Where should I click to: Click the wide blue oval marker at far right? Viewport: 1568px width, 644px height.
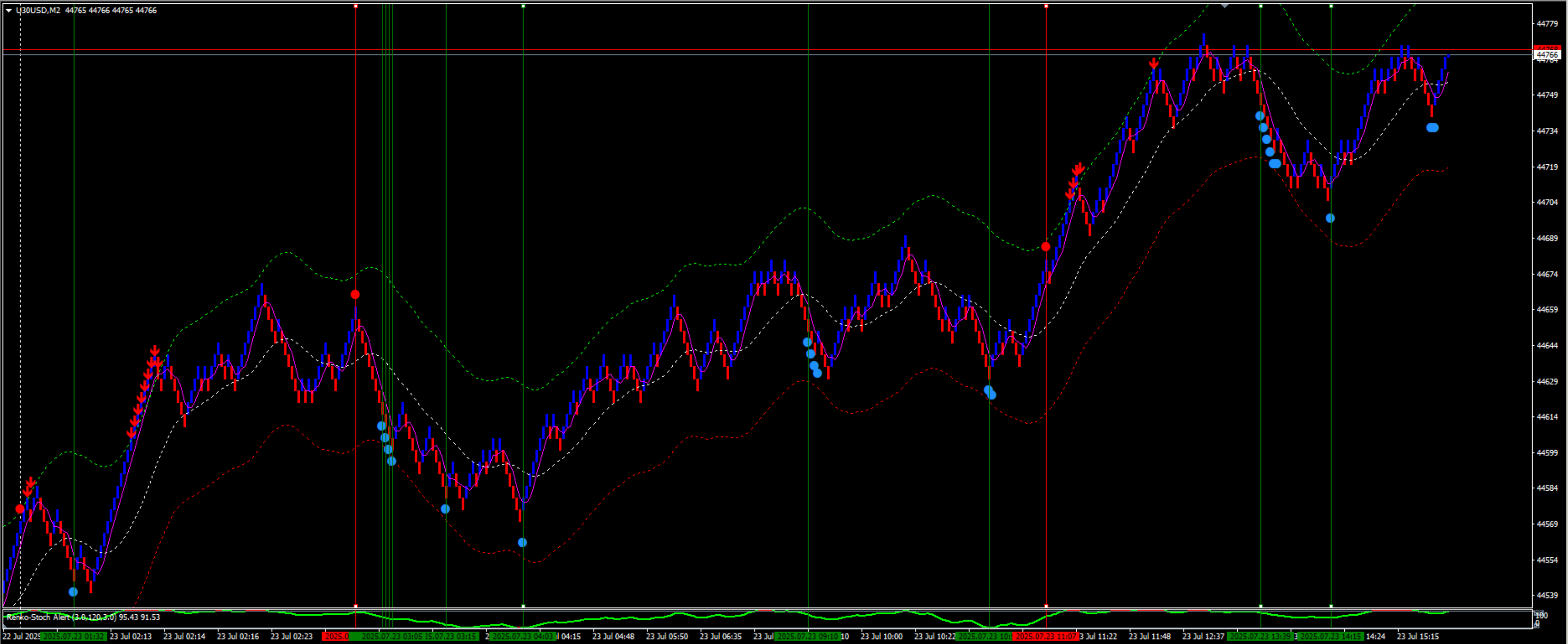pos(1432,127)
